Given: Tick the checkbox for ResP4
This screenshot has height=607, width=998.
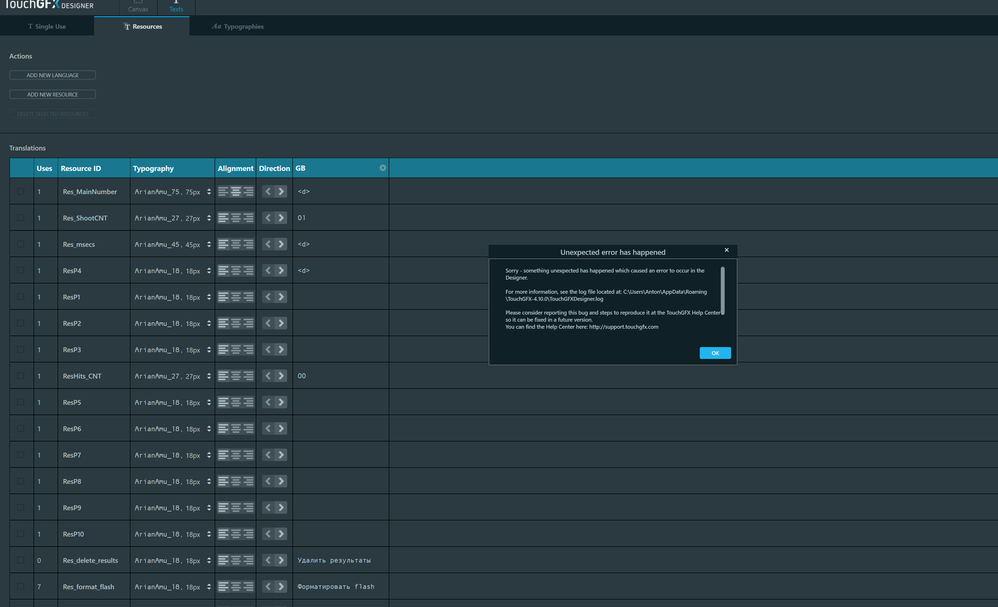Looking at the screenshot, I should coord(20,270).
